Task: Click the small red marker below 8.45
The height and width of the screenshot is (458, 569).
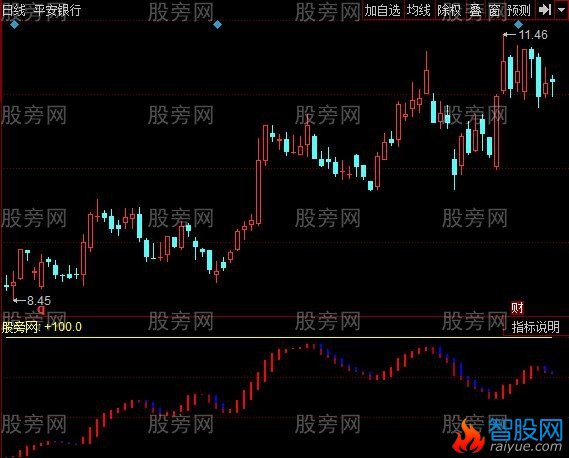Action: (41, 310)
